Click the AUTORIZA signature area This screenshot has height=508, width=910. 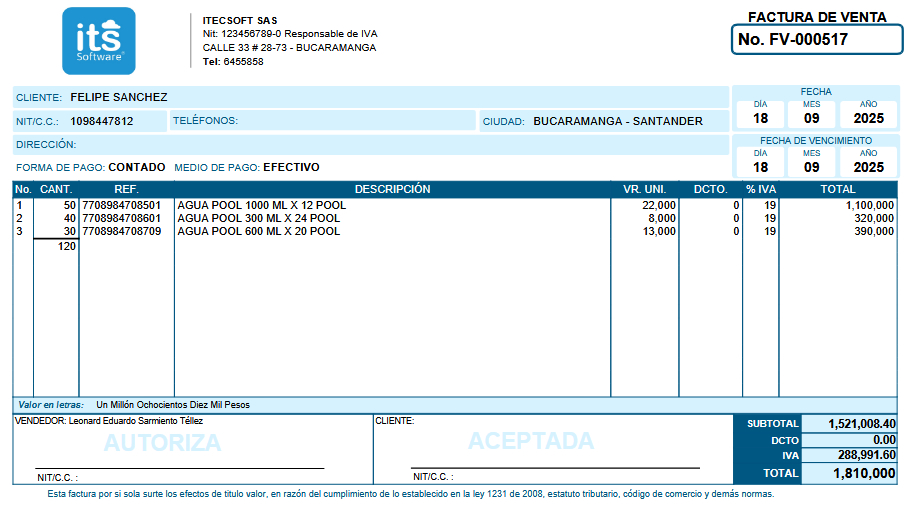162,443
